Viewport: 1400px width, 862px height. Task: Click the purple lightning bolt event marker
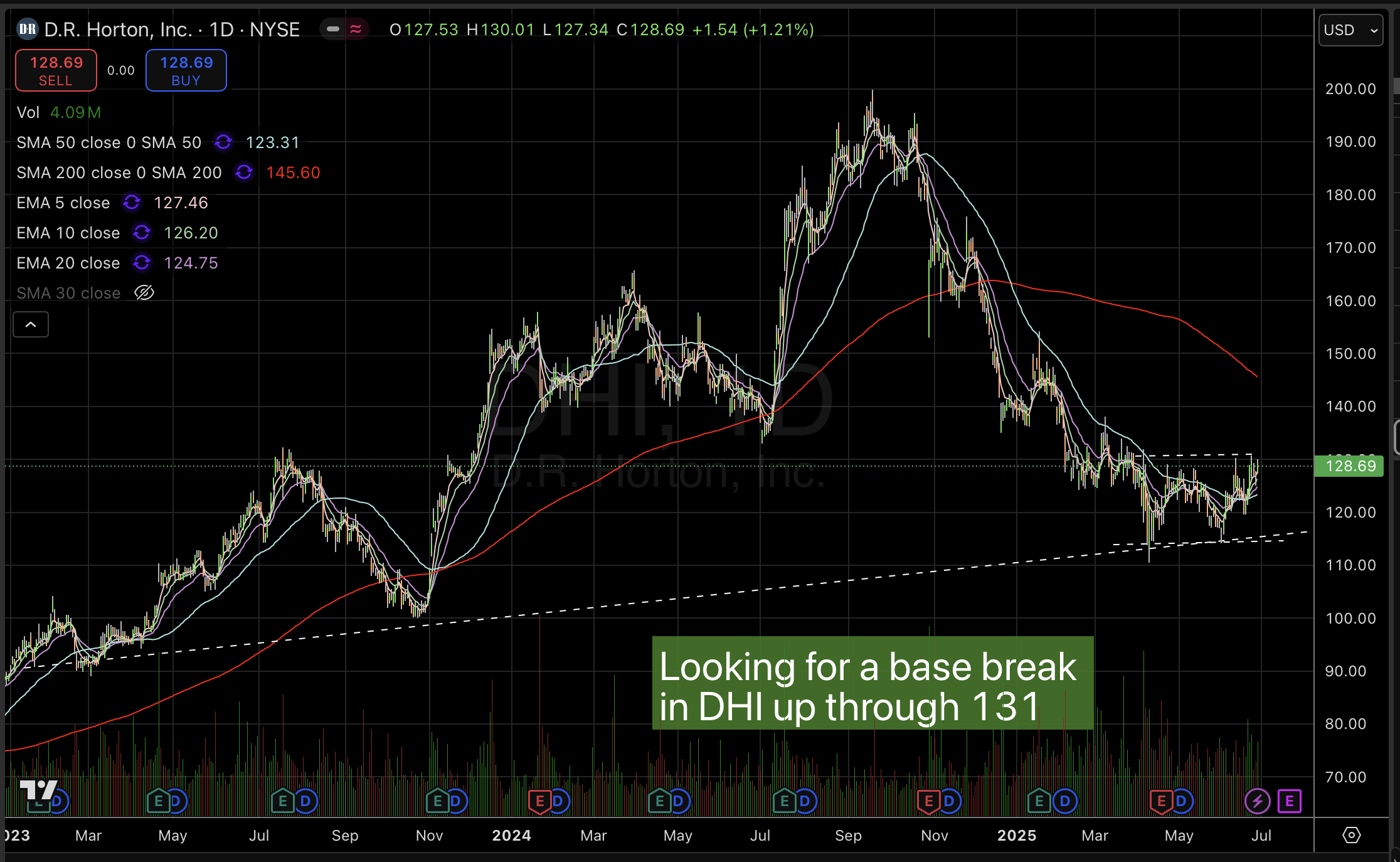tap(1257, 801)
